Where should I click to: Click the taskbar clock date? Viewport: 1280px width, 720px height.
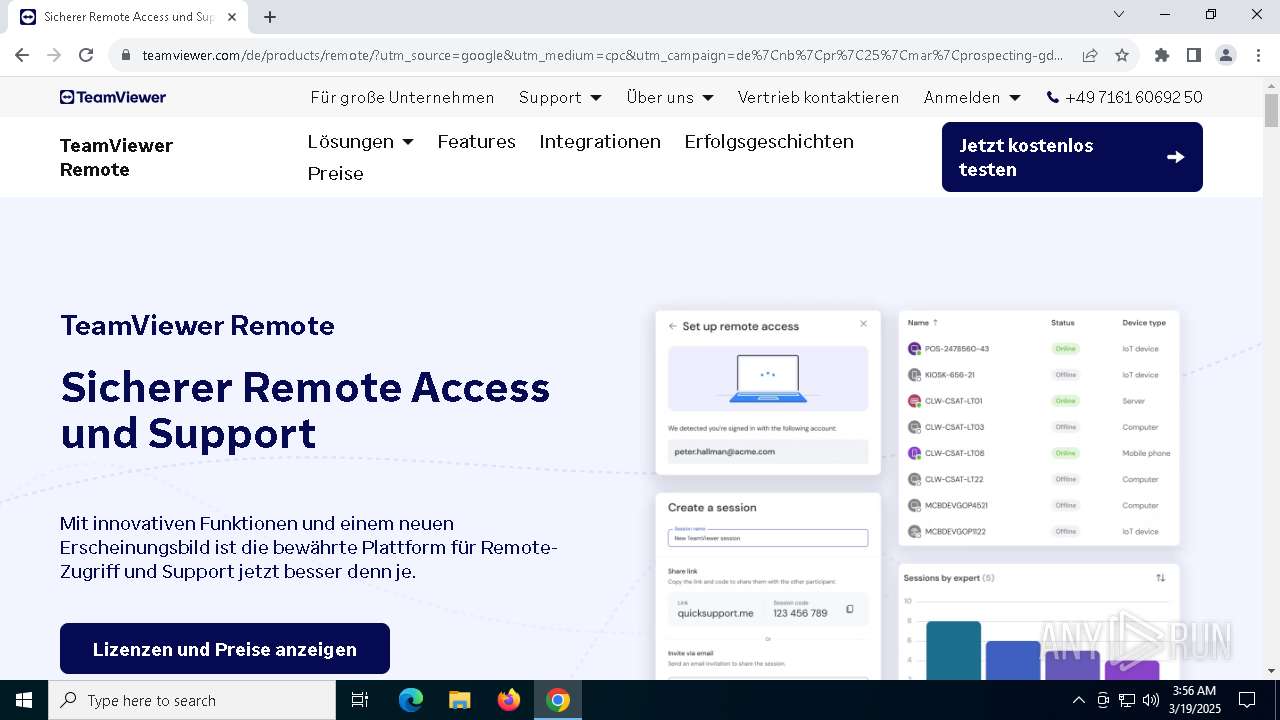click(1194, 700)
